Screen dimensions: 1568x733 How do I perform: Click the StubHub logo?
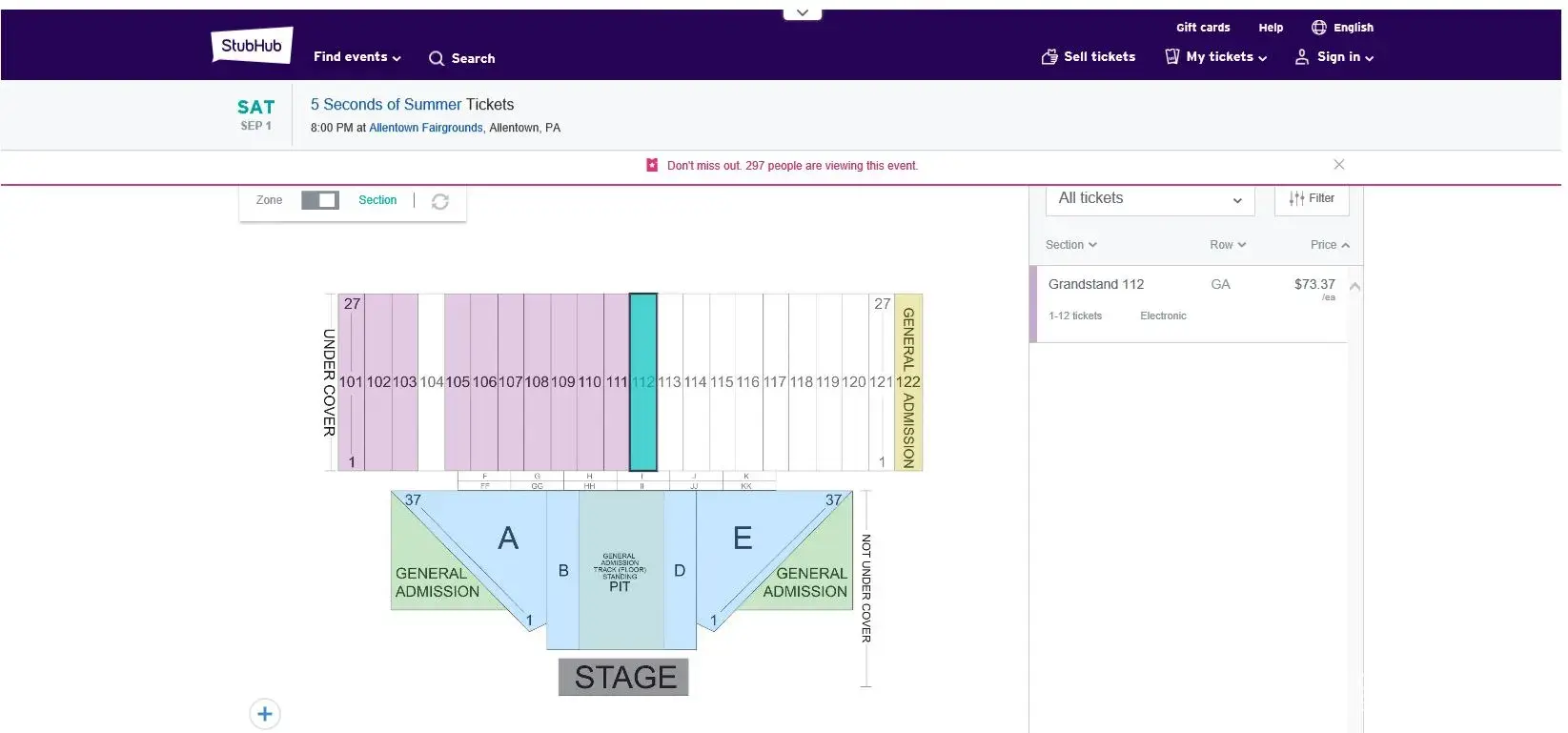coord(252,46)
